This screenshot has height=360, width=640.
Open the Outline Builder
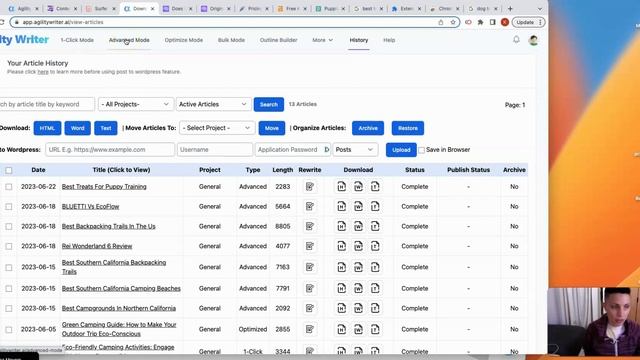278,40
